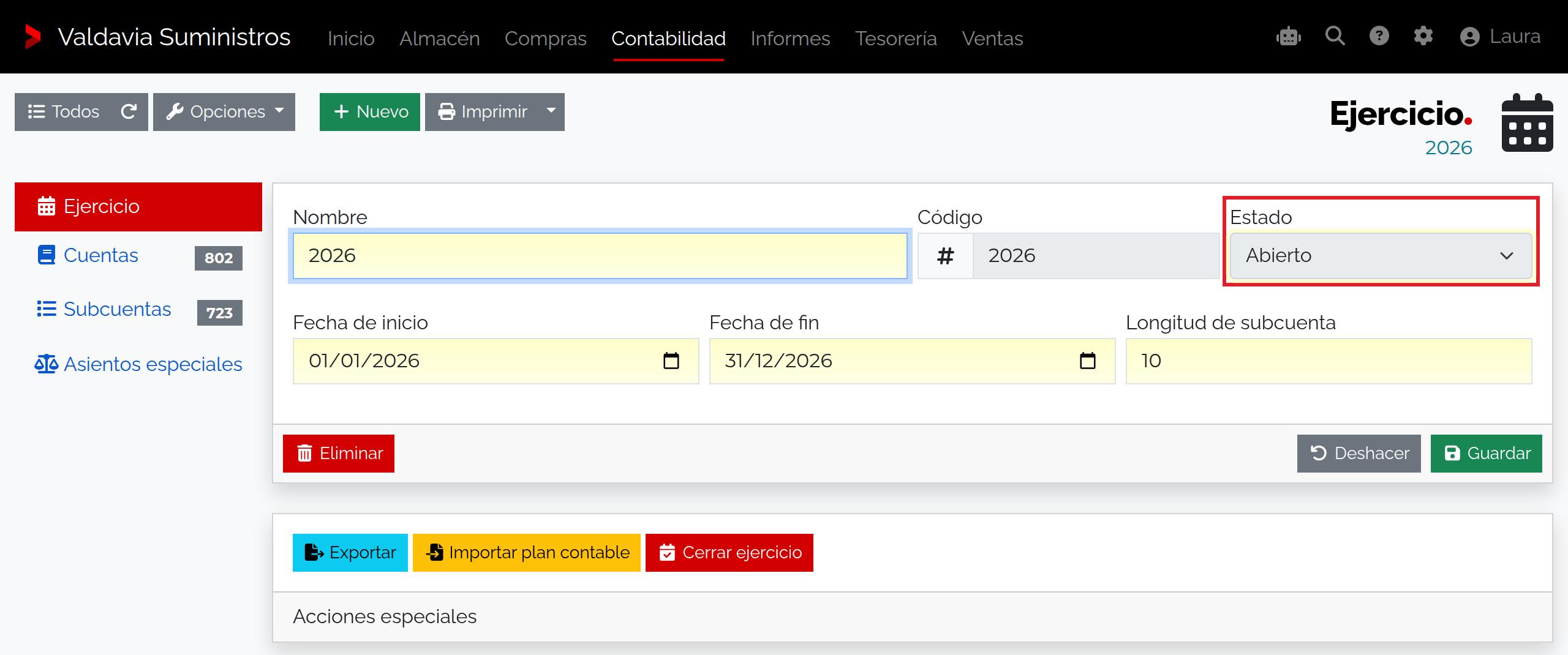
Task: Click the search magnifier icon
Action: click(1335, 36)
